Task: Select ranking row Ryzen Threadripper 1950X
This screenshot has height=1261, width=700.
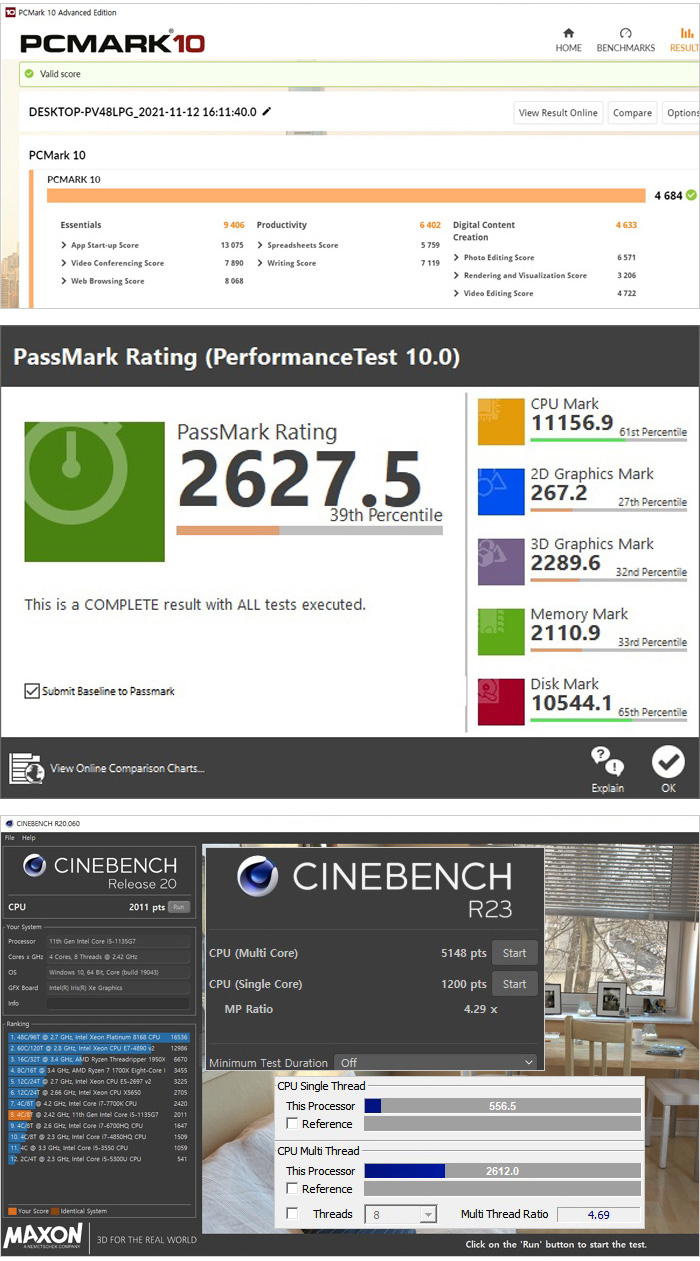Action: click(x=99, y=1058)
